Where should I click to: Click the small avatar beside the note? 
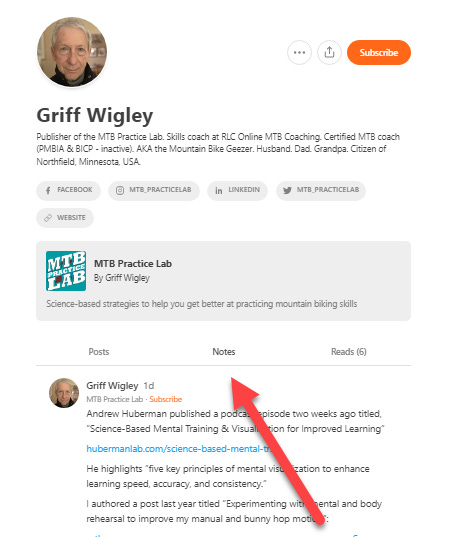(64, 393)
